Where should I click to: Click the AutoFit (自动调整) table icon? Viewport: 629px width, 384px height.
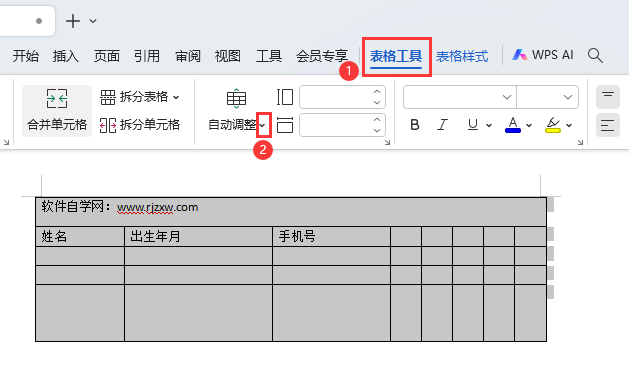[x=236, y=99]
